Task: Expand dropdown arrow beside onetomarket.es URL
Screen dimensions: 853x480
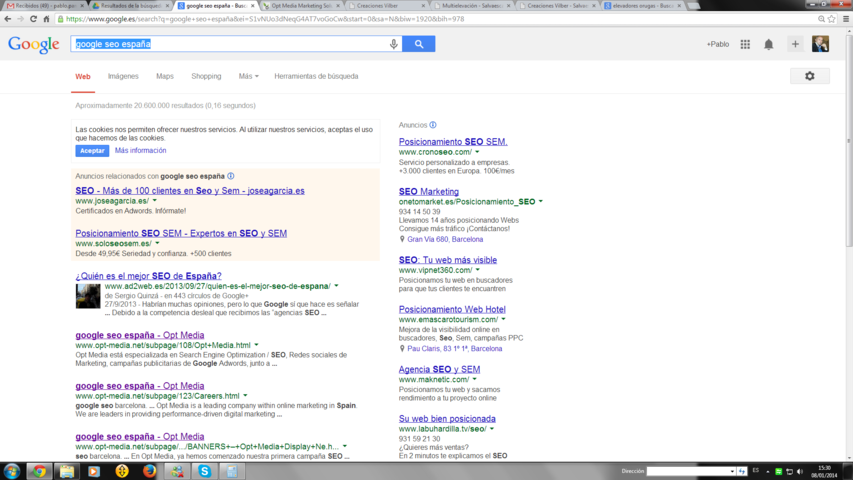Action: point(541,201)
